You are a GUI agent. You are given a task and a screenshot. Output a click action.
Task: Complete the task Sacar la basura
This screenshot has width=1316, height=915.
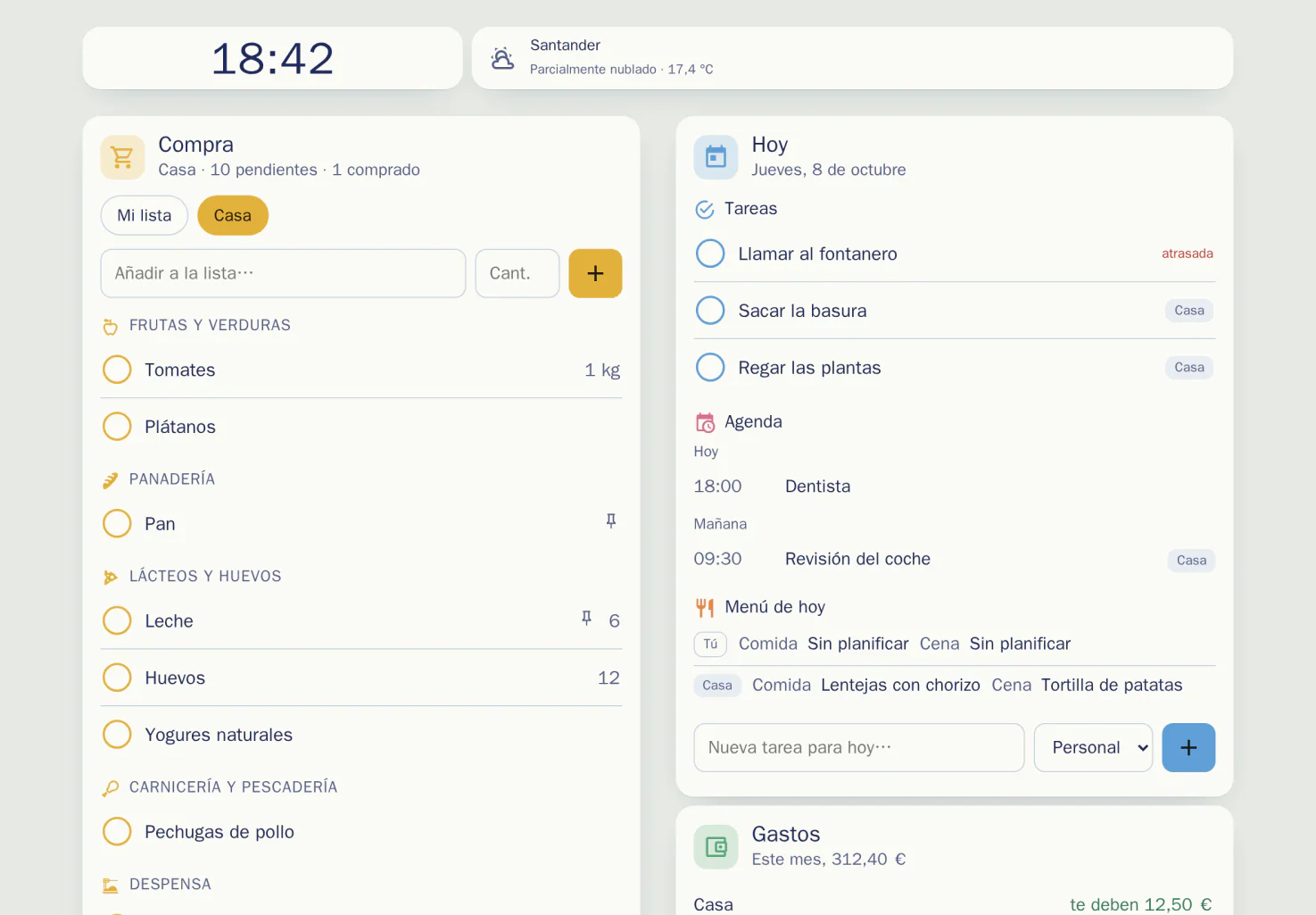[710, 311]
